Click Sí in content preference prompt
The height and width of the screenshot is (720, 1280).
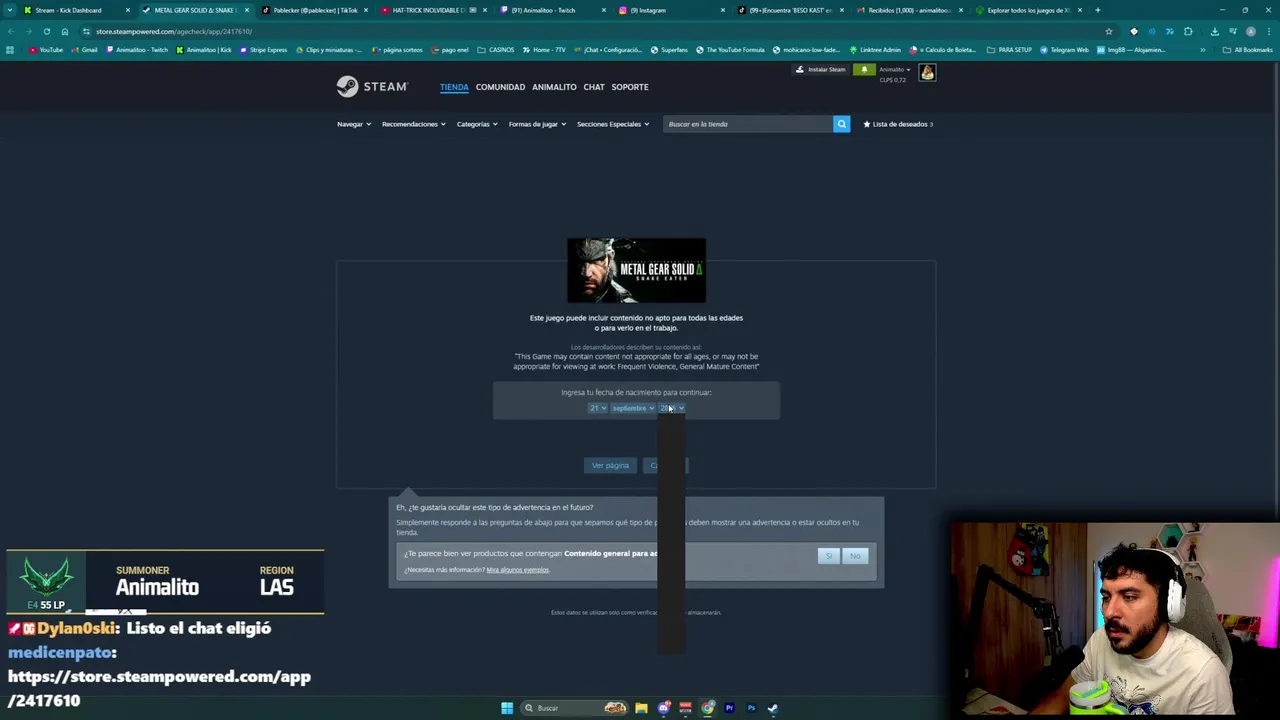coord(828,556)
